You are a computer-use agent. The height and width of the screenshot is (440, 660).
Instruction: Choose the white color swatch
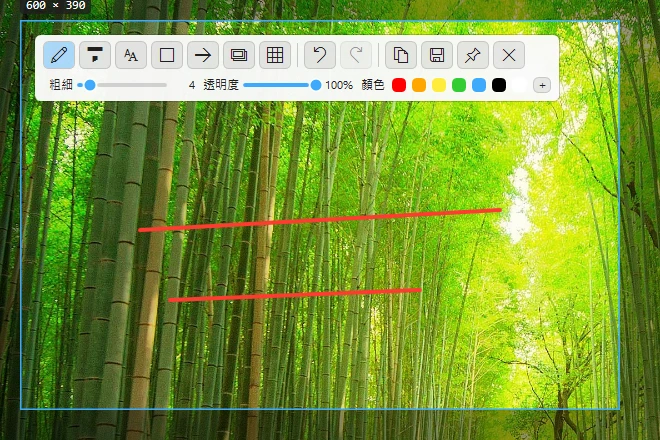pyautogui.click(x=519, y=85)
